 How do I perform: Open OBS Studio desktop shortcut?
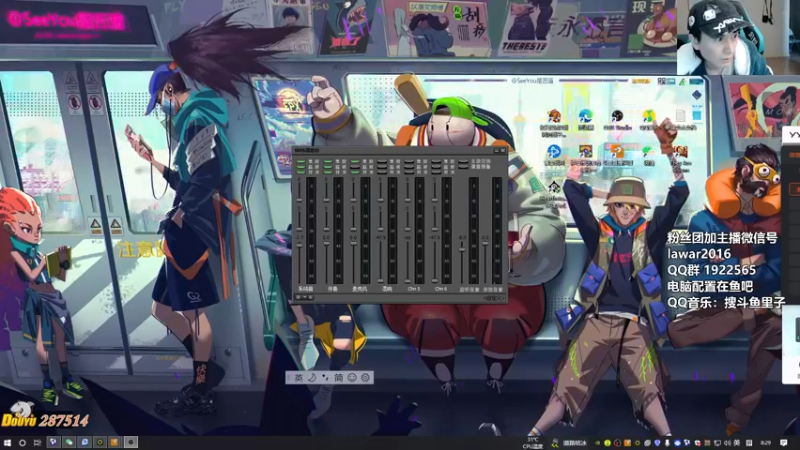(x=617, y=116)
